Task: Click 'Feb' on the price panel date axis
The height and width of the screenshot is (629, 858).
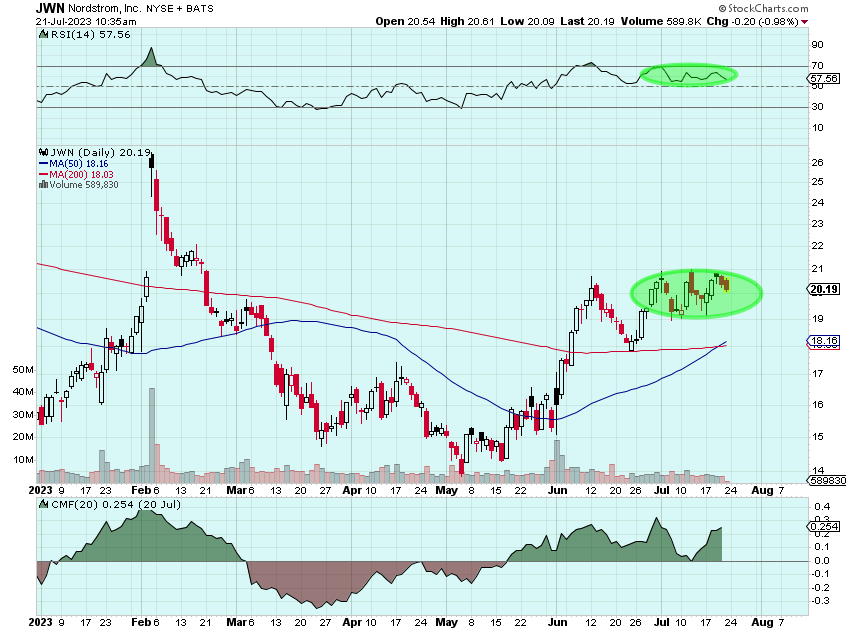Action: click(141, 490)
